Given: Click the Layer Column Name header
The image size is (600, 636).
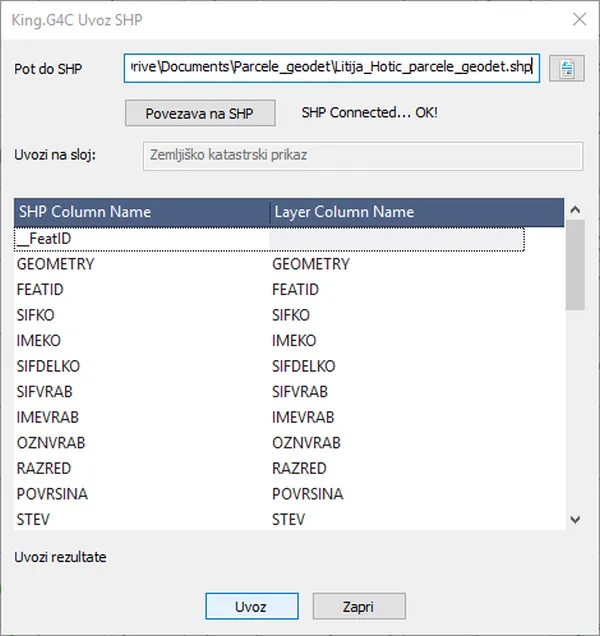Looking at the screenshot, I should pyautogui.click(x=415, y=212).
